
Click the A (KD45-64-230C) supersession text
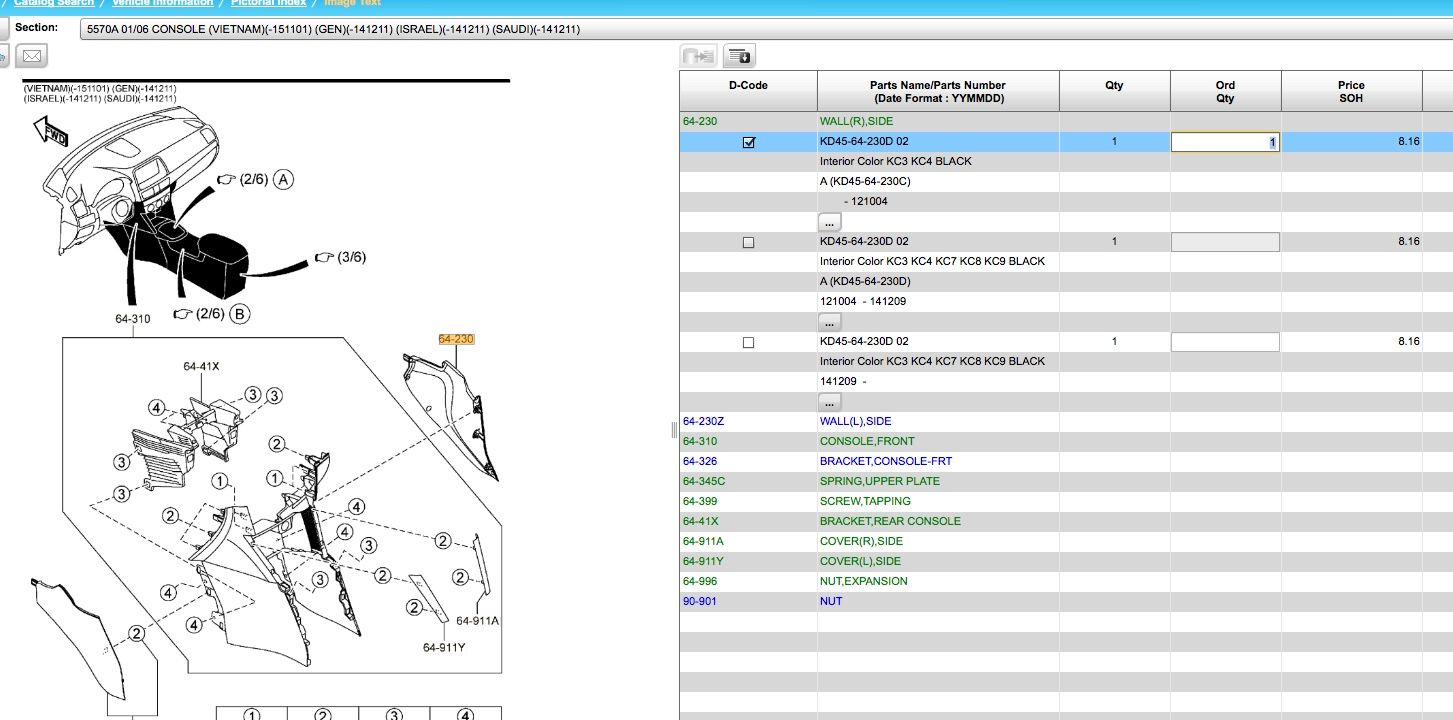[865, 181]
